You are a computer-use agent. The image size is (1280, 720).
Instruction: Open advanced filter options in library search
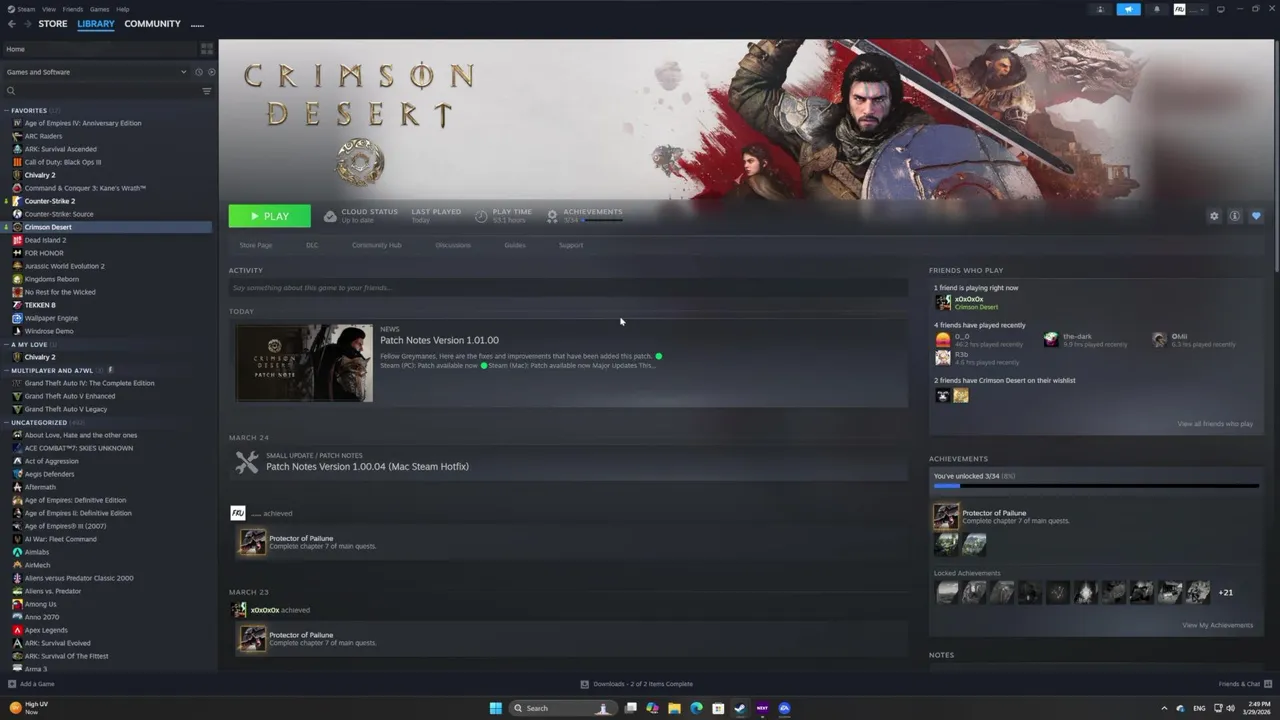pos(207,91)
